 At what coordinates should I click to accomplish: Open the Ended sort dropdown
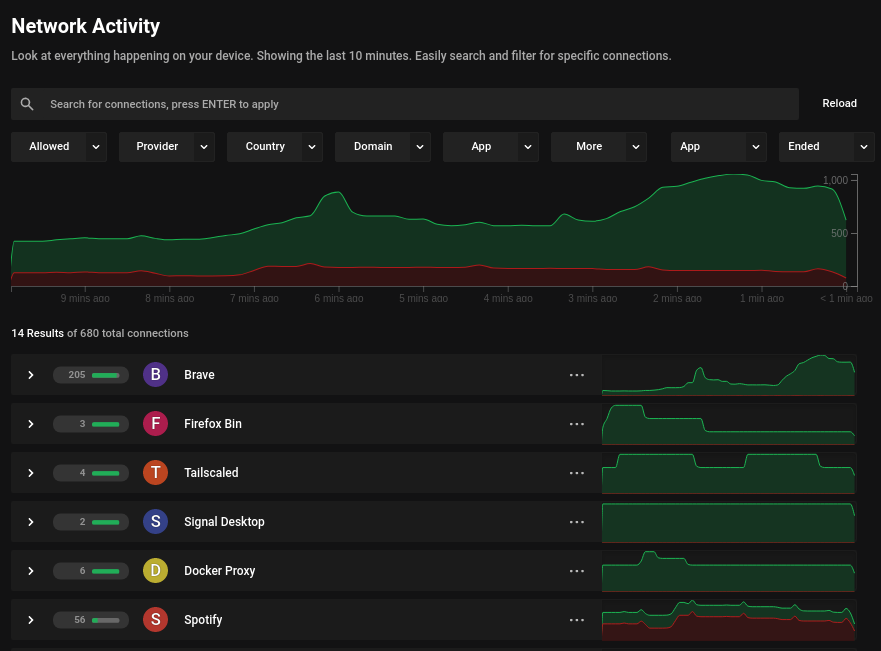click(826, 147)
